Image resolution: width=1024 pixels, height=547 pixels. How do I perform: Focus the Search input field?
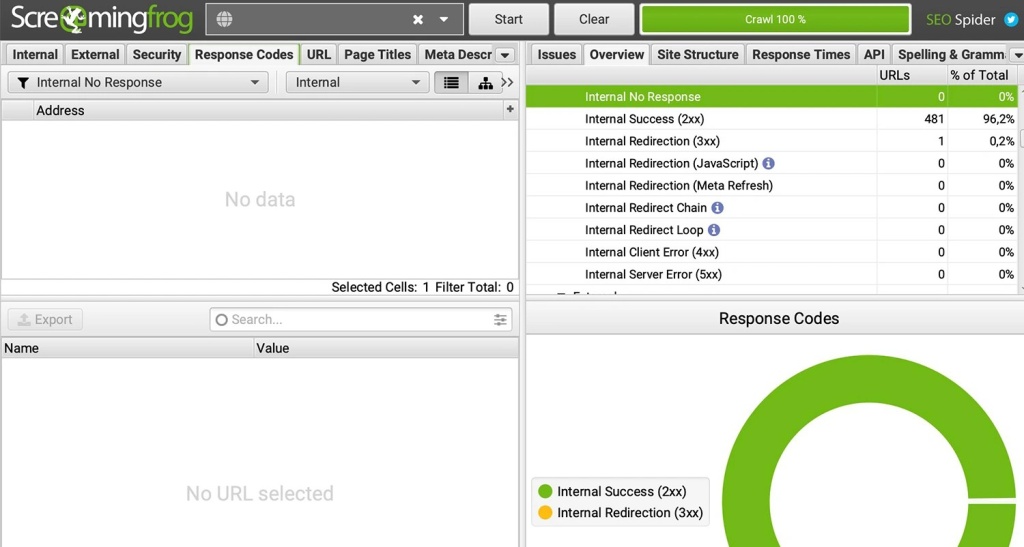pos(360,319)
